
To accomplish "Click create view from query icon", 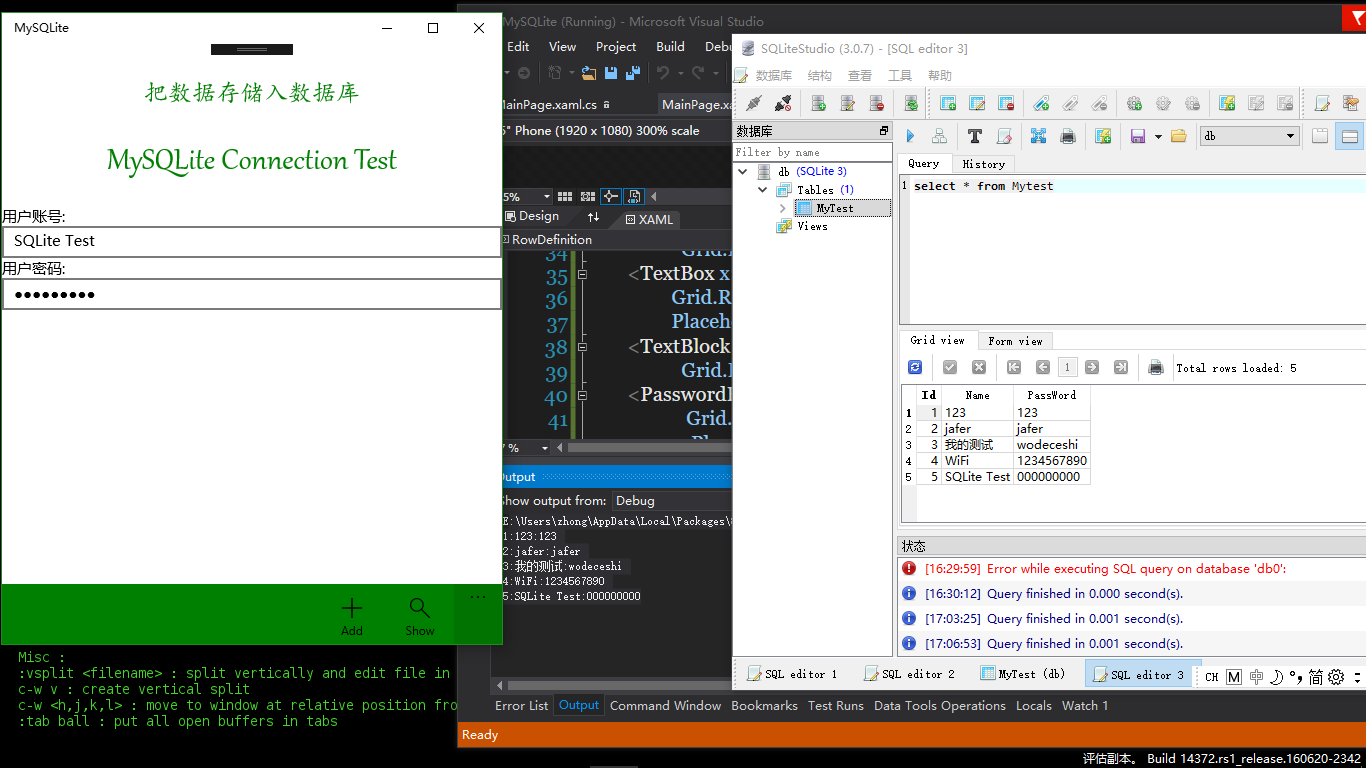I will 1102,136.
